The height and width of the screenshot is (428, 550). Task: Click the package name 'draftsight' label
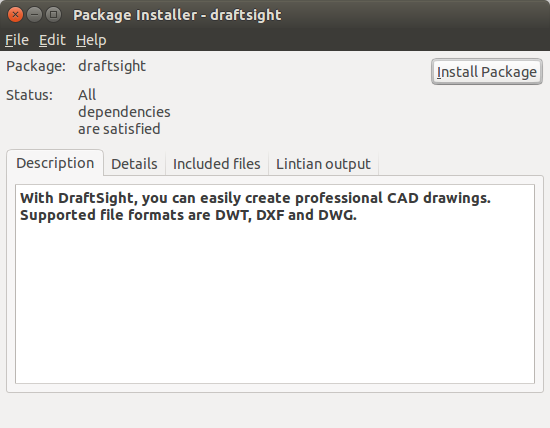click(x=112, y=66)
